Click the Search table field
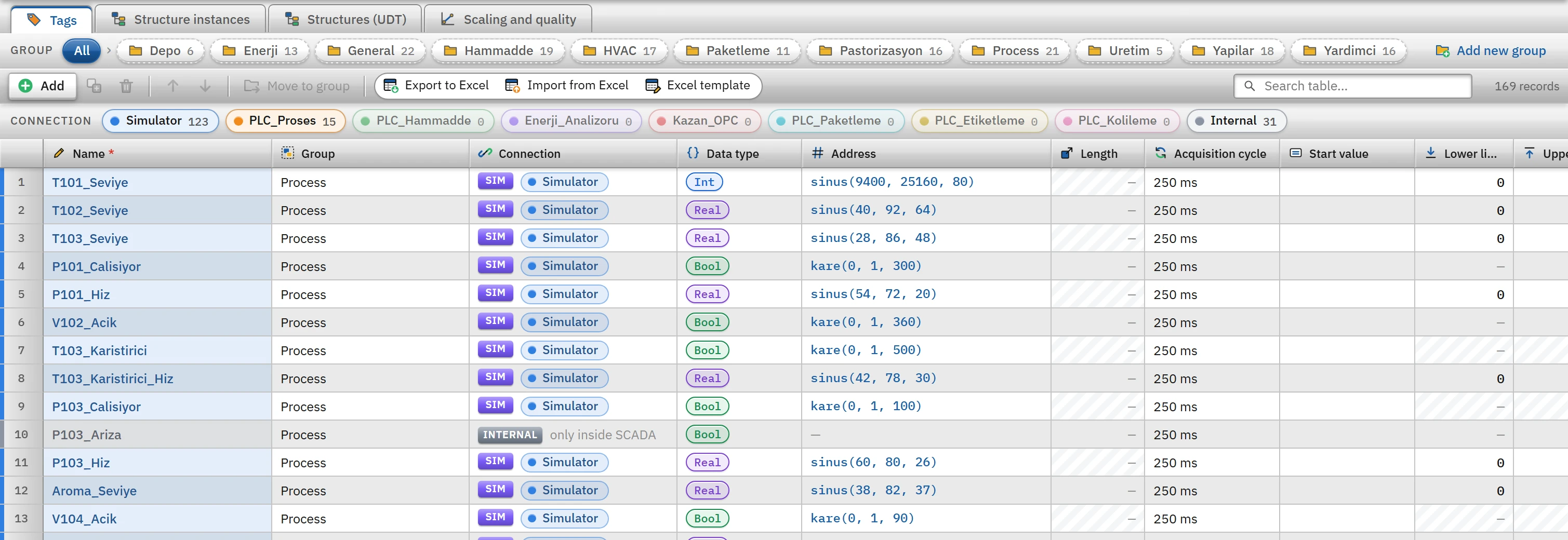The width and height of the screenshot is (1568, 540). (1352, 86)
